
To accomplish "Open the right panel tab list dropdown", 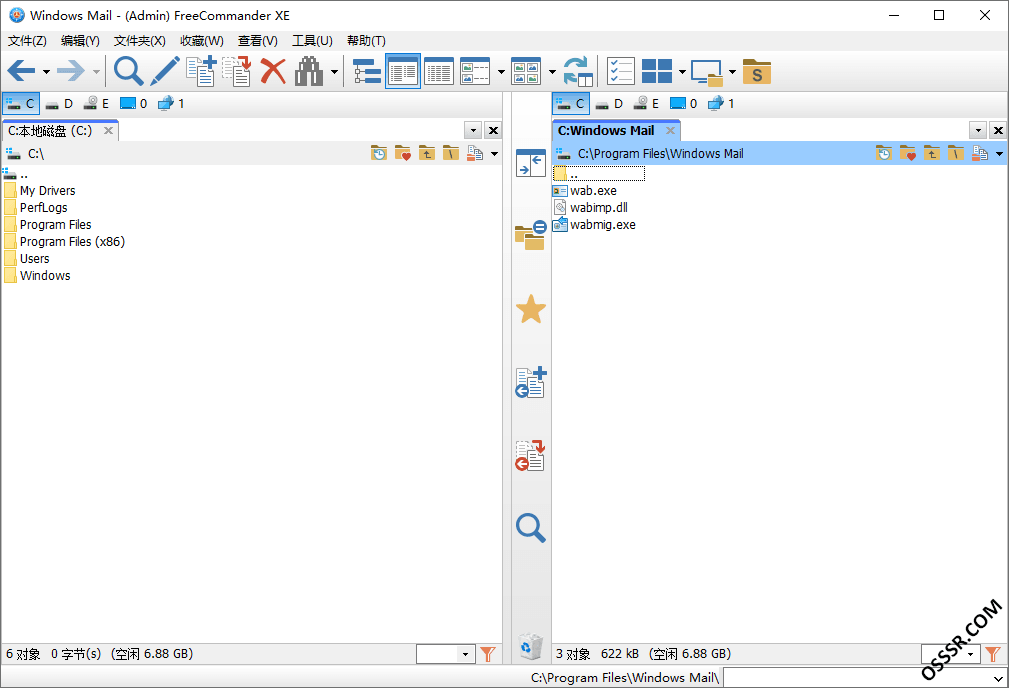I will tap(978, 131).
